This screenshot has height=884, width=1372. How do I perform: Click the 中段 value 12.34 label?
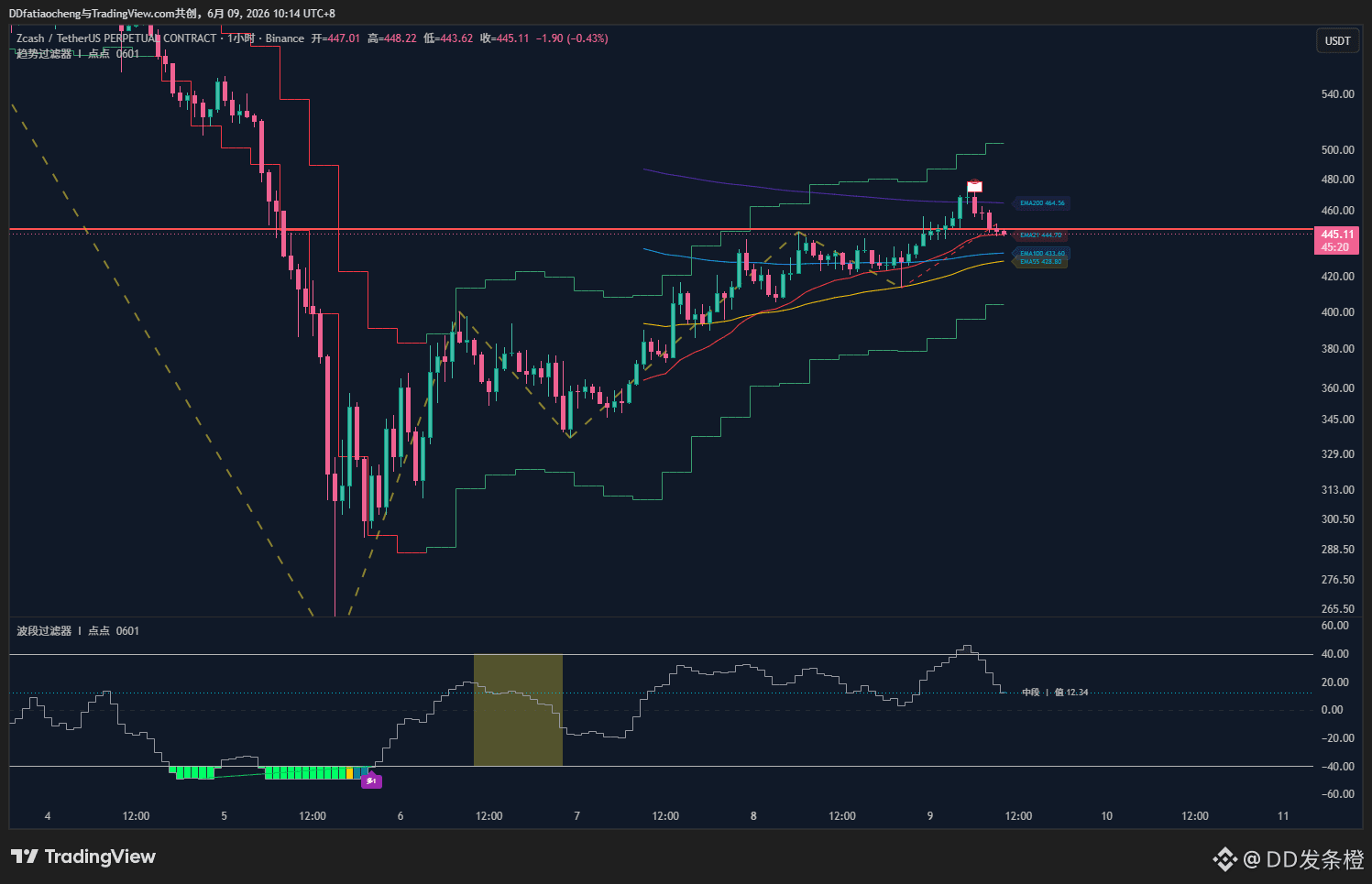1055,693
